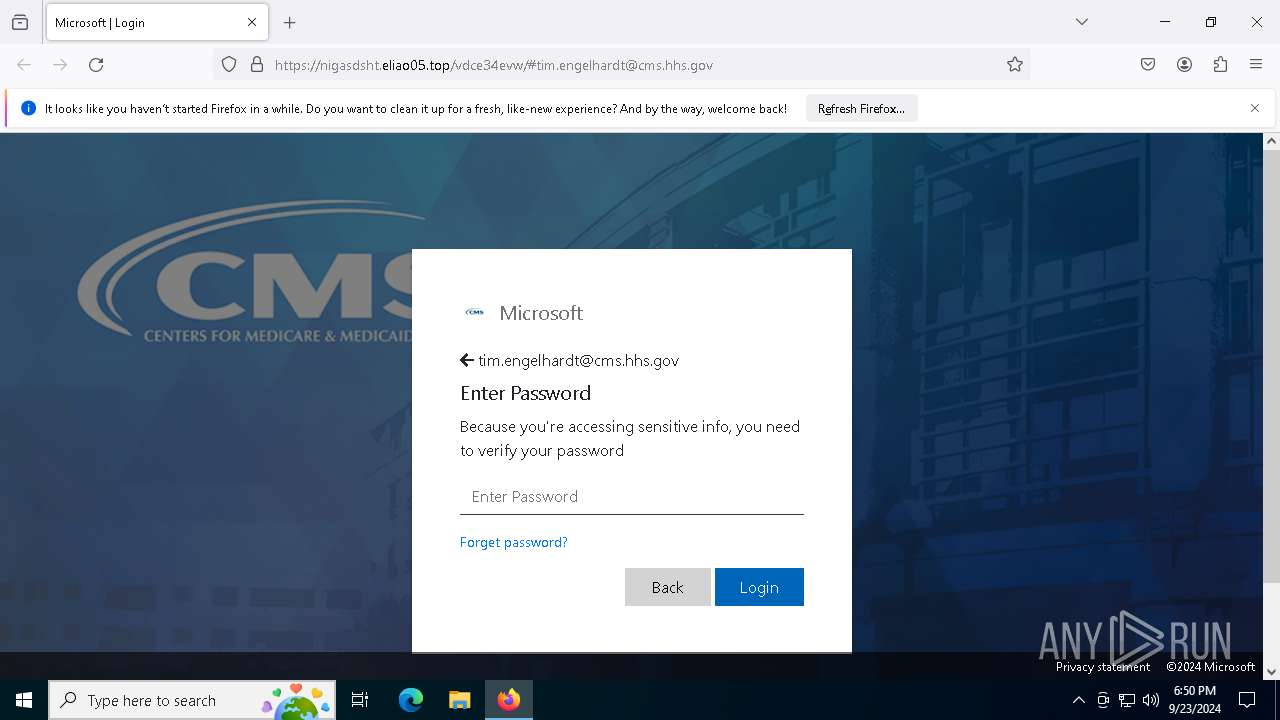Reload the current page
Image resolution: width=1280 pixels, height=720 pixels.
pos(96,65)
